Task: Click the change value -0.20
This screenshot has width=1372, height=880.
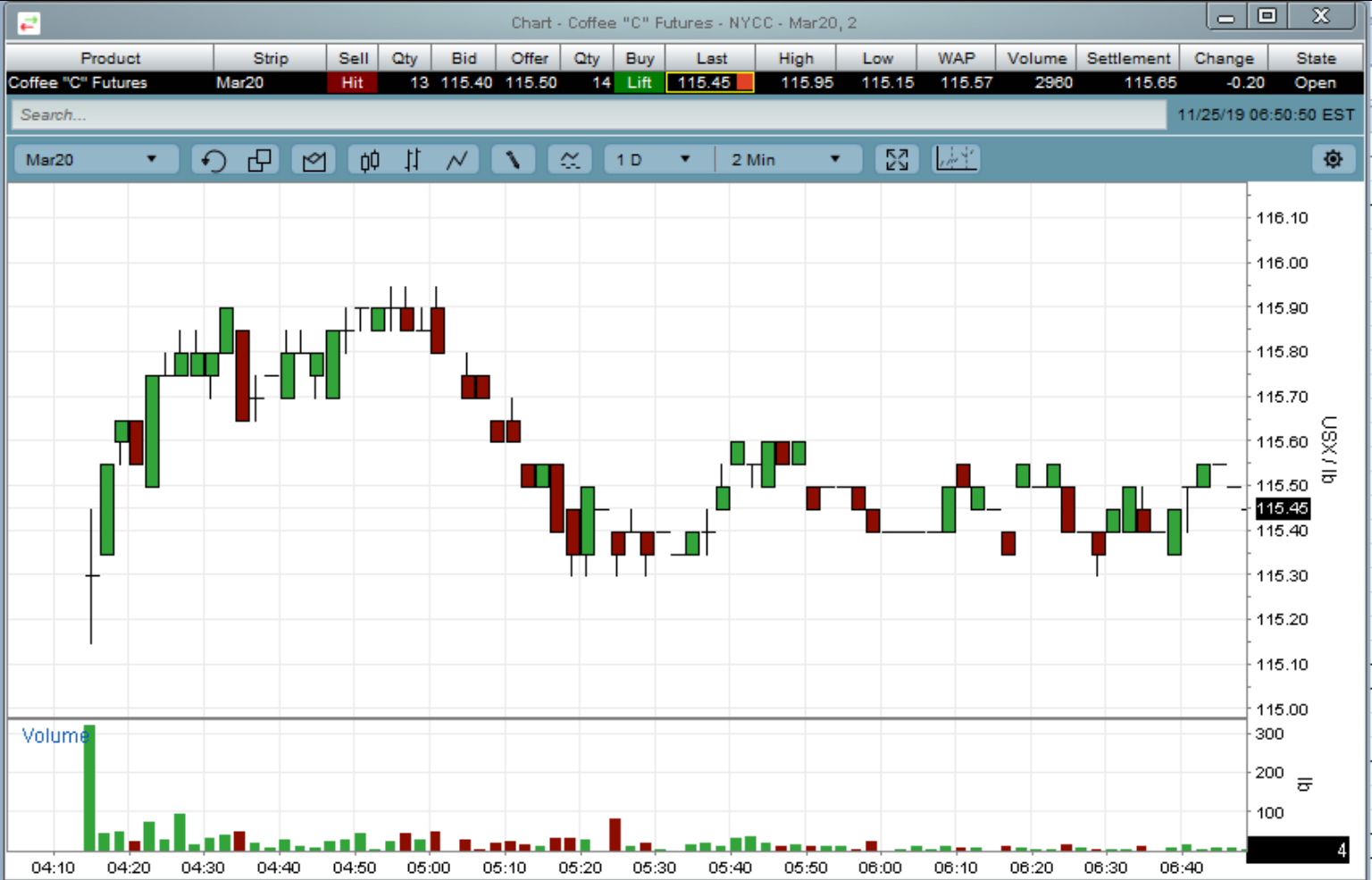Action: [1245, 82]
